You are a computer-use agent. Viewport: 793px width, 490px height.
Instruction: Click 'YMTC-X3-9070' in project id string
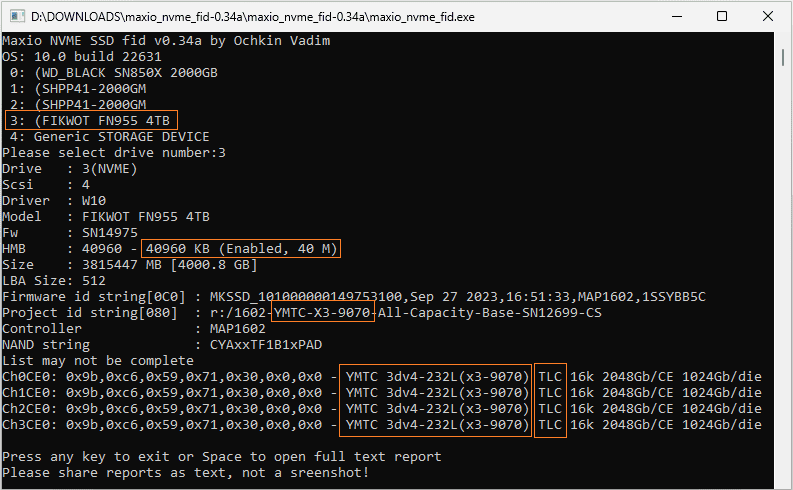[x=322, y=313]
